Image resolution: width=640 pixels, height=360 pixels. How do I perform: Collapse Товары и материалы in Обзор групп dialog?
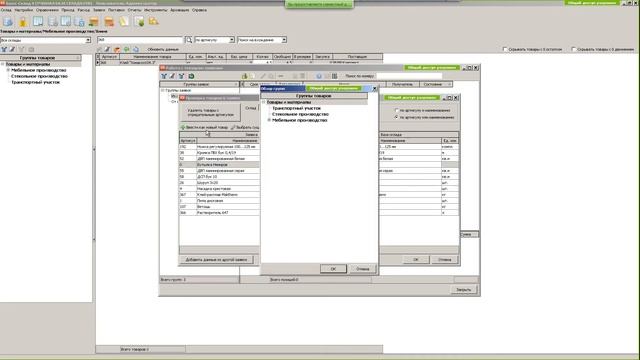point(264,102)
